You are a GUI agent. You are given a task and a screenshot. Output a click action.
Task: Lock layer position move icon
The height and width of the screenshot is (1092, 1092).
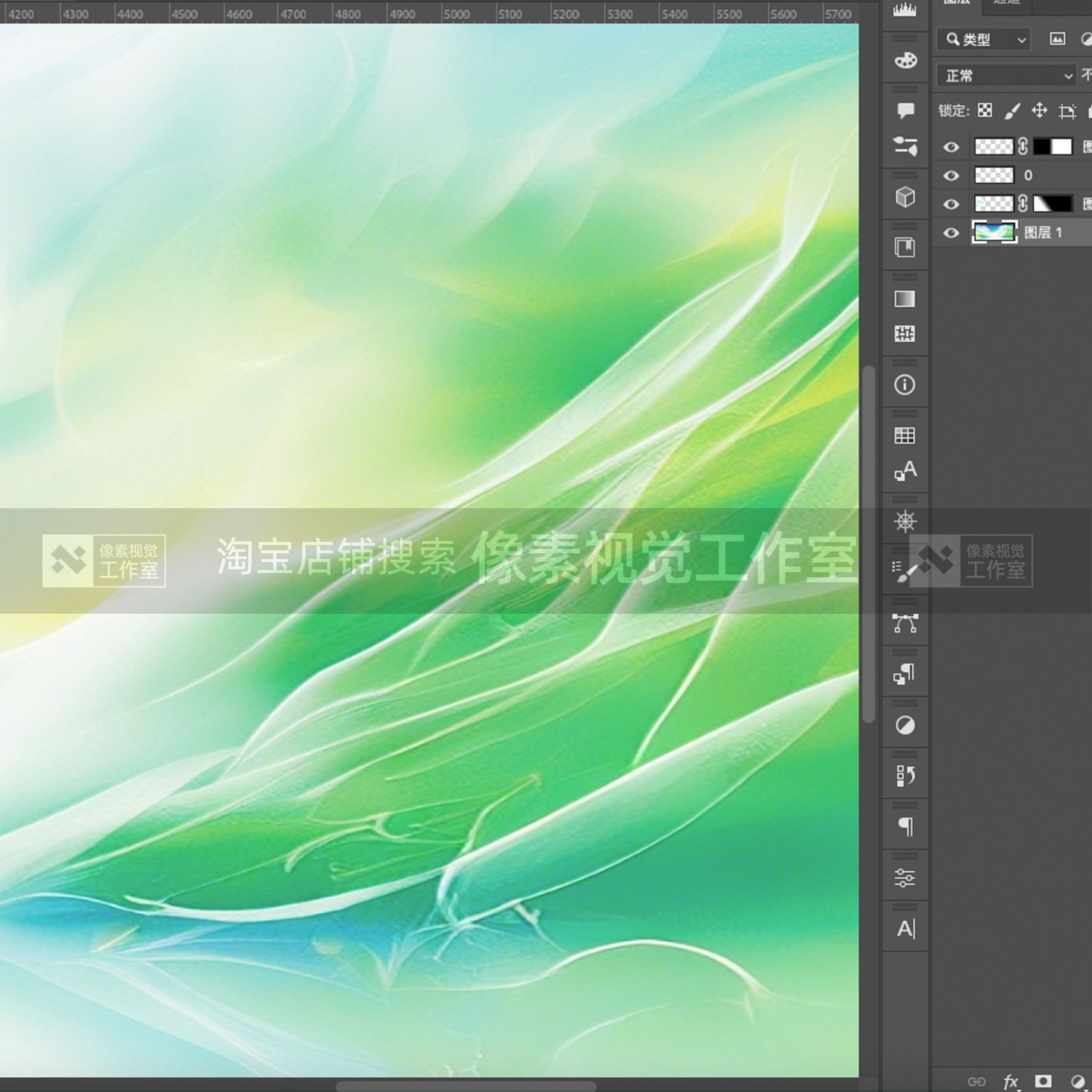tap(1040, 110)
